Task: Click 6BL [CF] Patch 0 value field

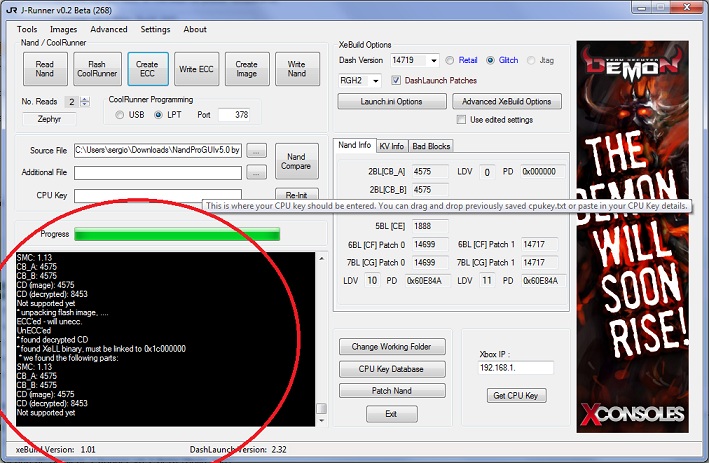Action: 430,245
